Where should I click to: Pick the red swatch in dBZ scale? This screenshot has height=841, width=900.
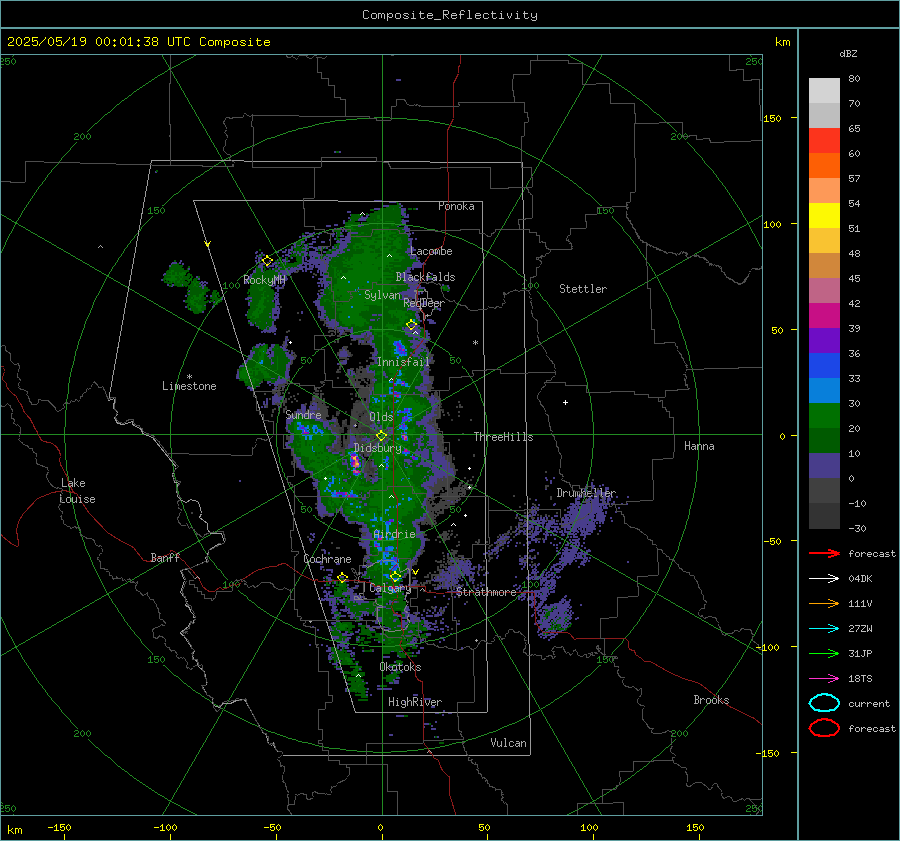824,141
